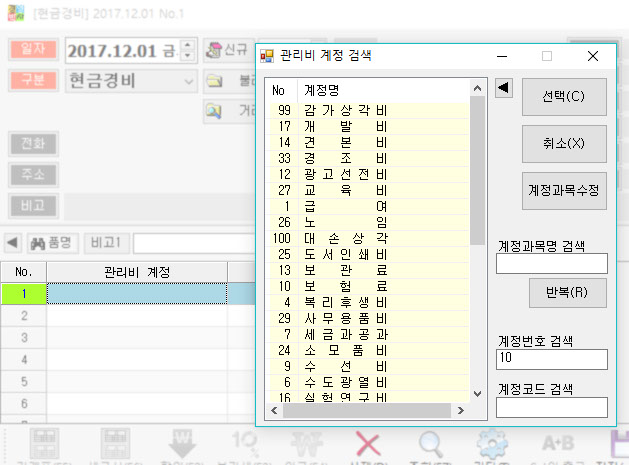
Task: Click the 계정명 column header
Action: [x=321, y=90]
